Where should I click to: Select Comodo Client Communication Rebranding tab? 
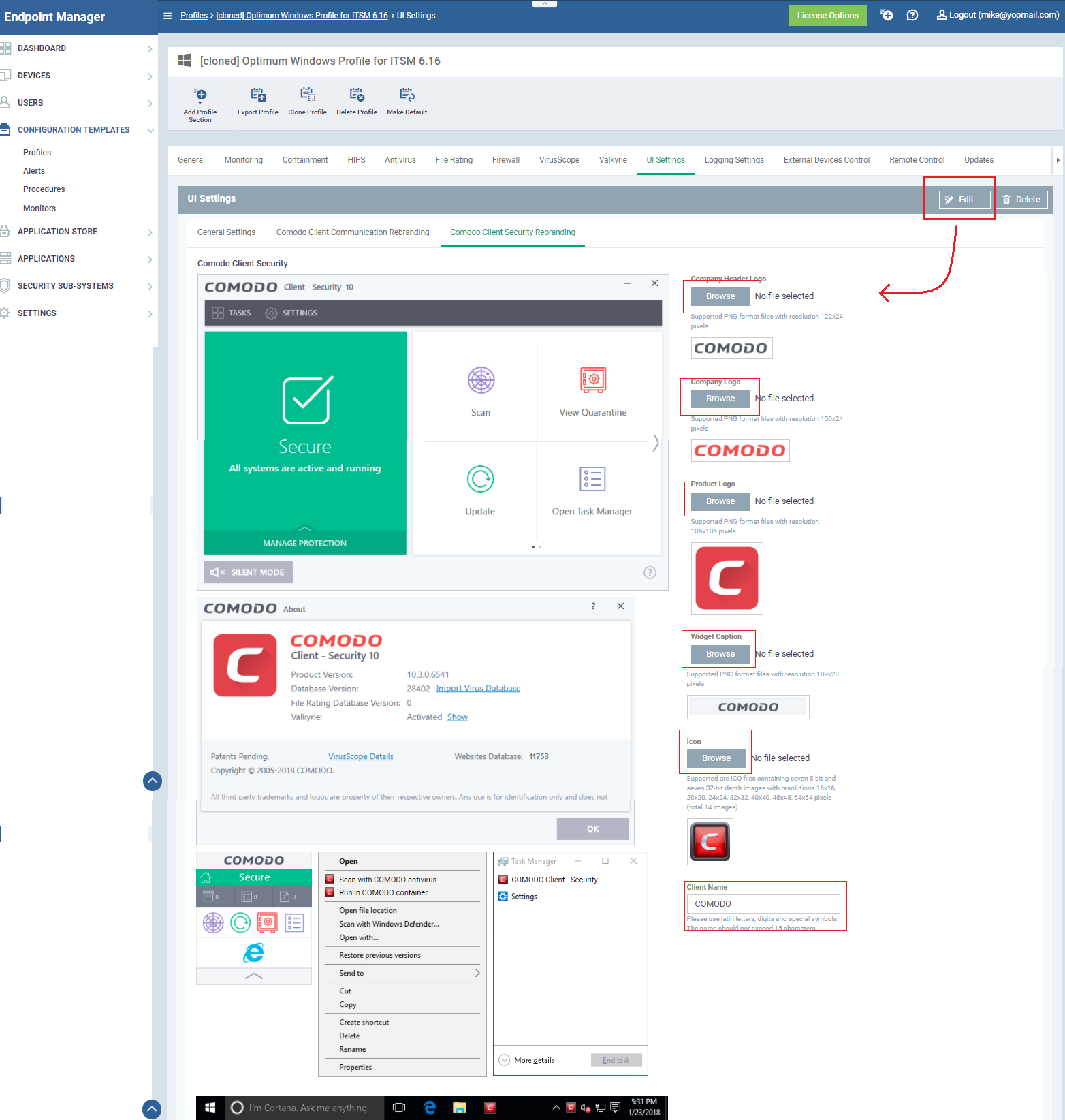click(353, 232)
